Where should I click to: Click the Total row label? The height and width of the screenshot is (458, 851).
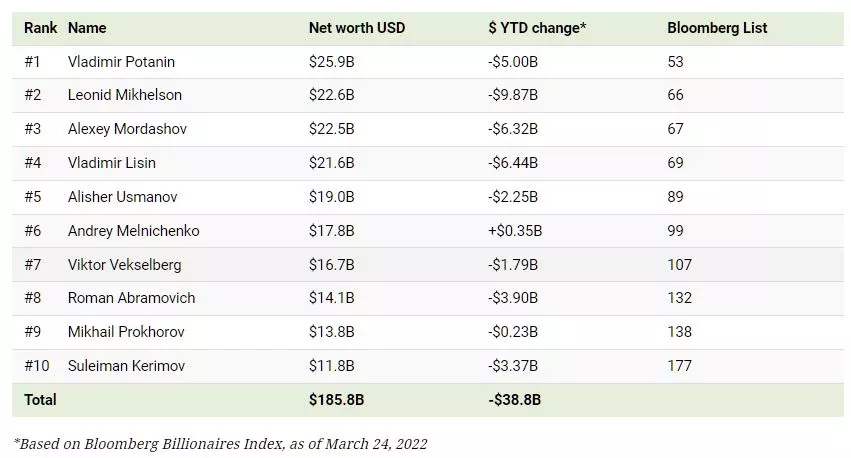pos(41,400)
